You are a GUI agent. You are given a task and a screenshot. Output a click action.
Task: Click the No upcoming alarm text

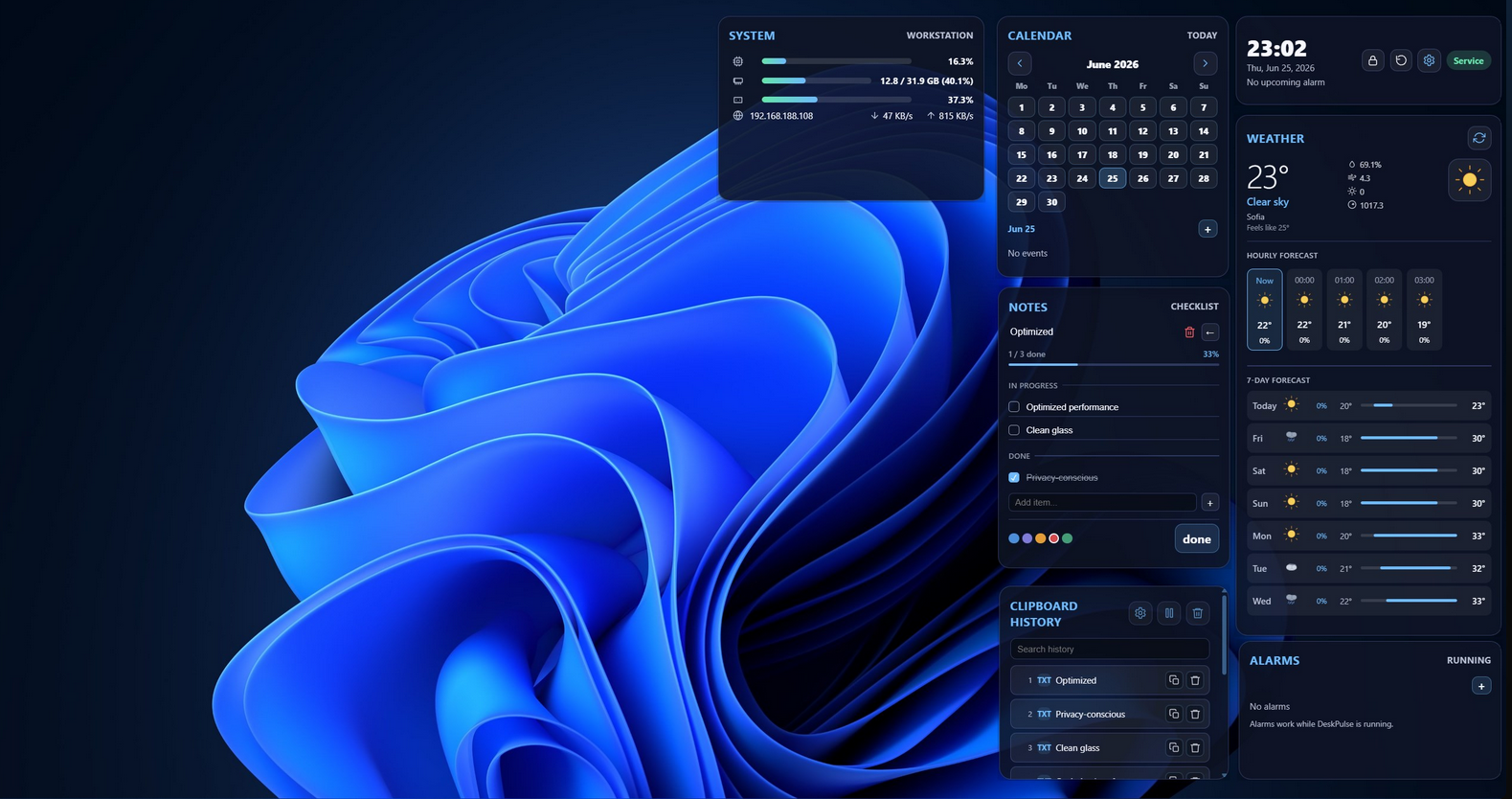click(1286, 82)
